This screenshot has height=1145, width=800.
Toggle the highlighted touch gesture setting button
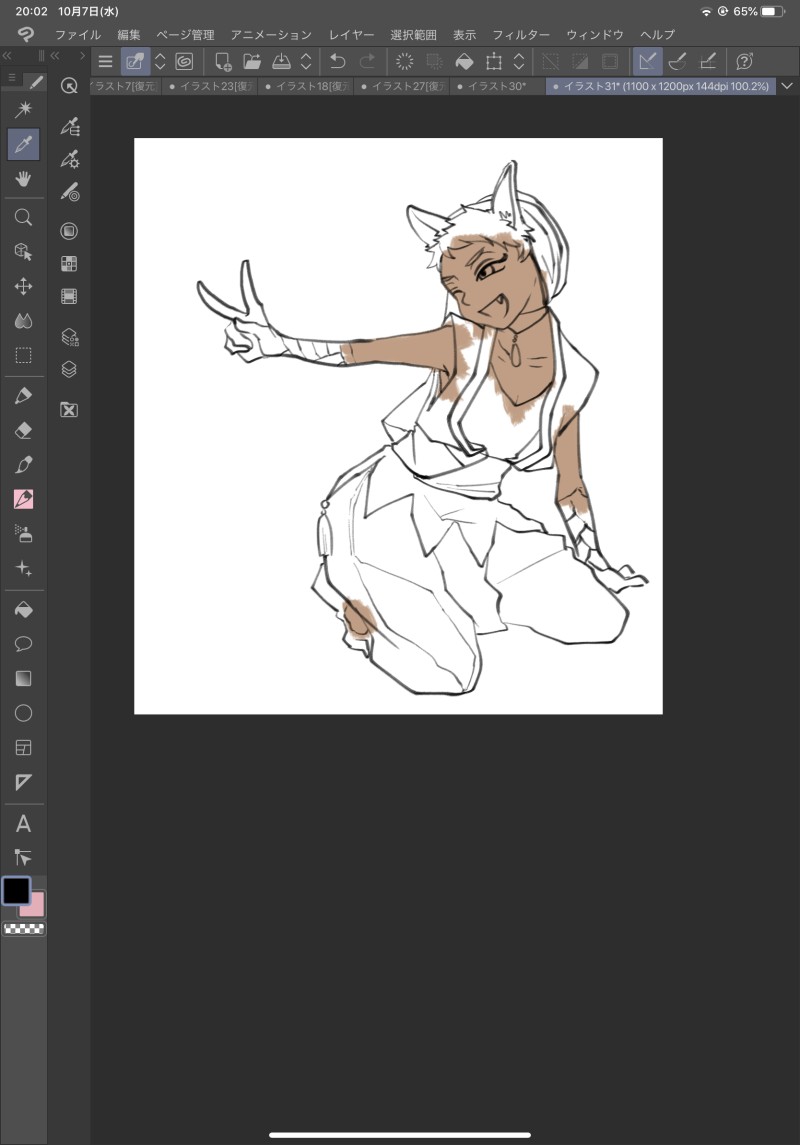click(x=135, y=61)
